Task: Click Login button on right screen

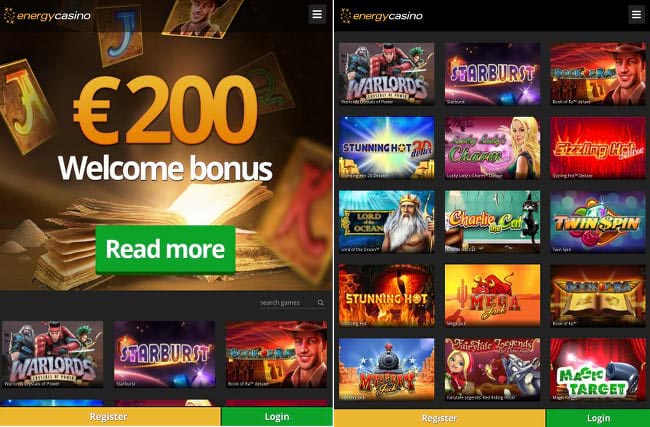Action: coord(598,418)
